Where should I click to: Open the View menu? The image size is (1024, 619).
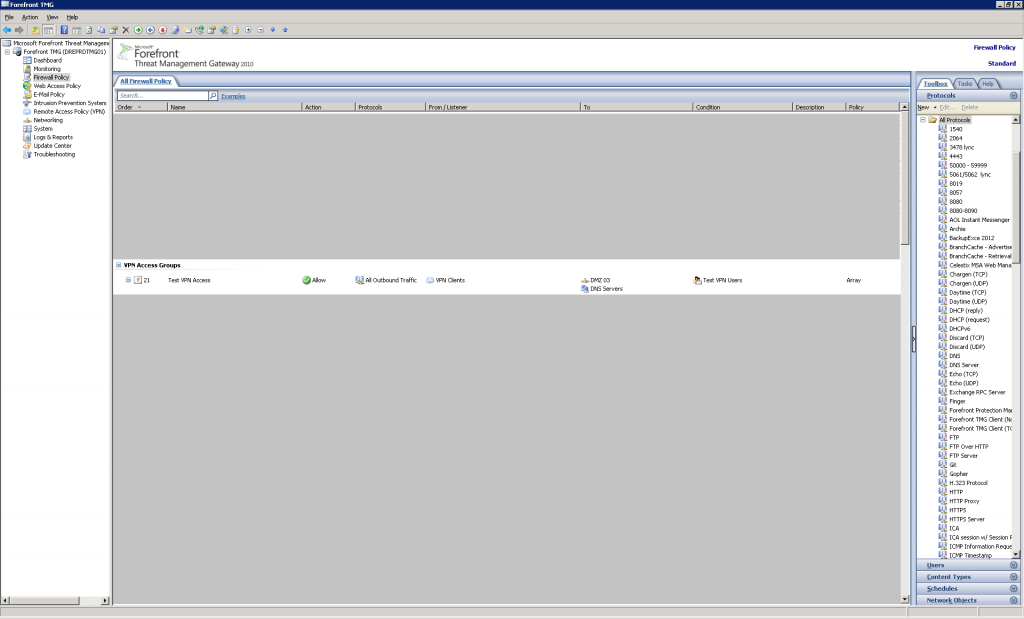point(52,17)
